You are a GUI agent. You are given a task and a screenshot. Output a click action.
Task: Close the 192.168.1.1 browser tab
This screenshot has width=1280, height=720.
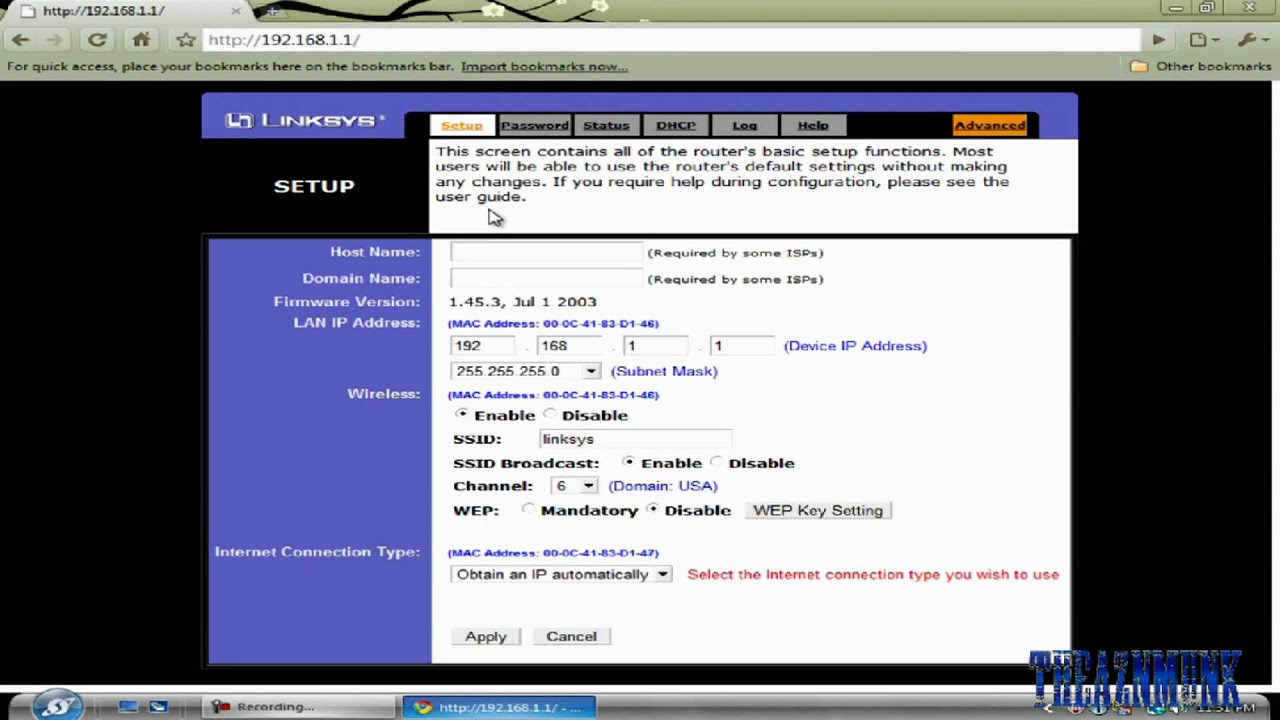(236, 11)
